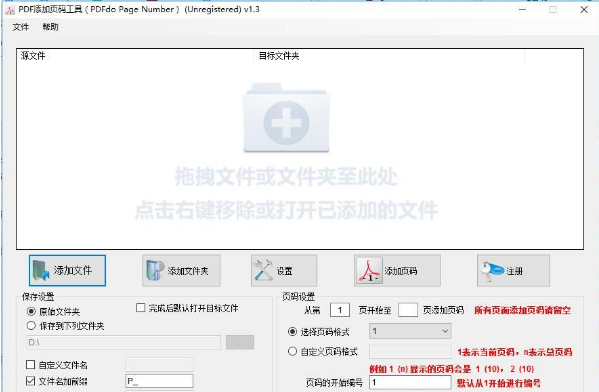
Task: Close the PDFdo Page Number window
Action: point(584,10)
